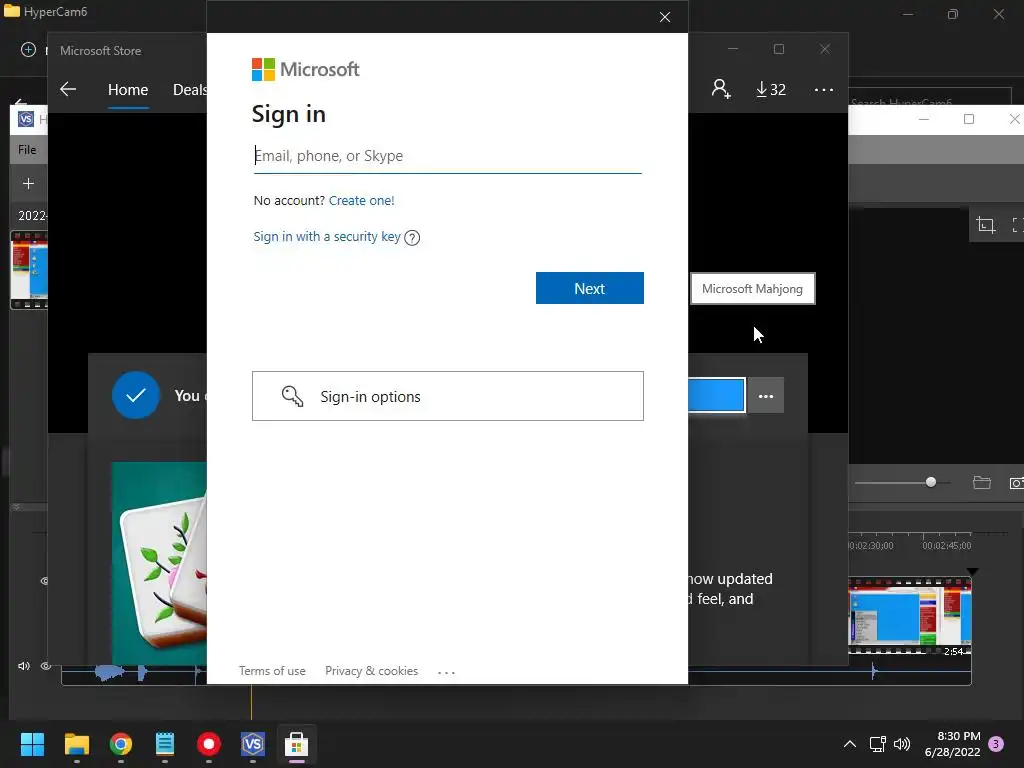The image size is (1024, 768).
Task: Toggle audio track visibility eye icon
Action: (46, 666)
